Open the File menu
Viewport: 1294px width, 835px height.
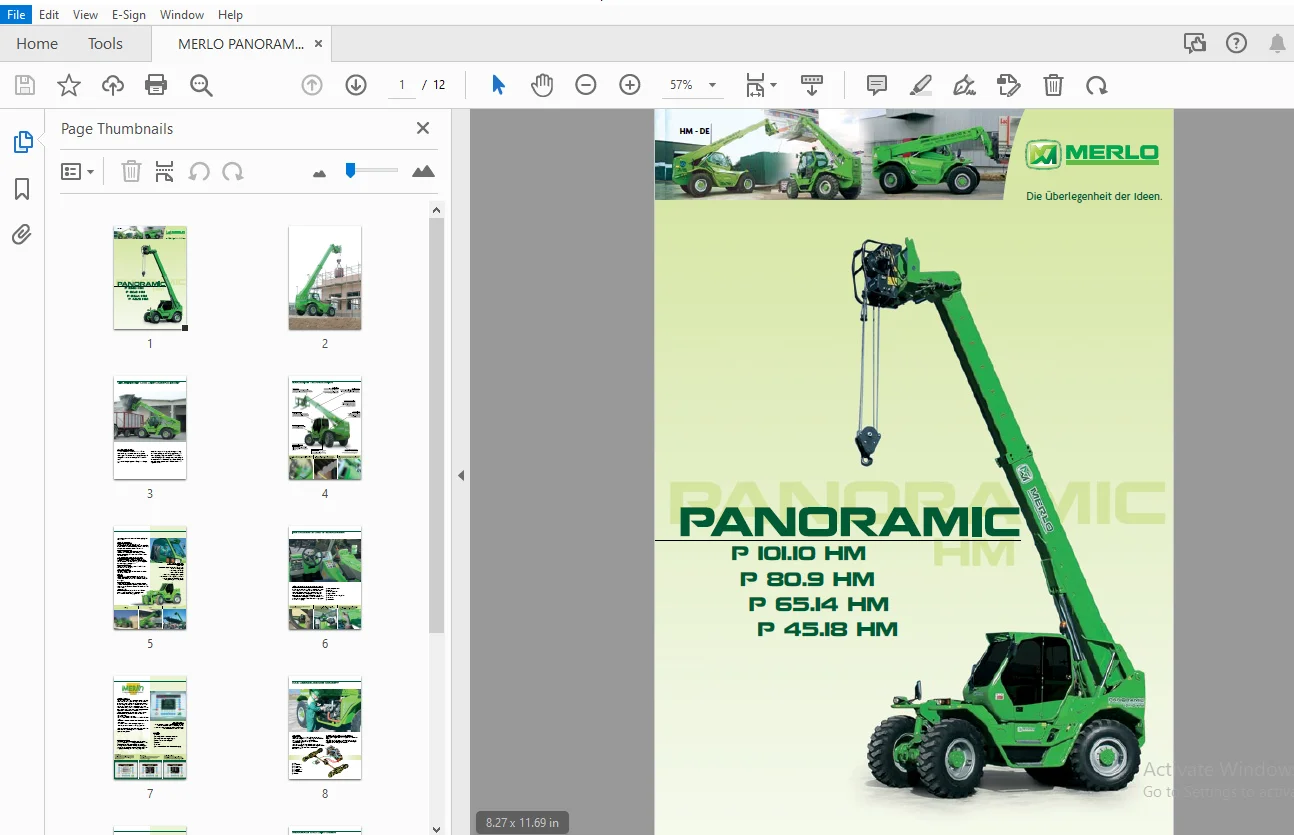(16, 15)
